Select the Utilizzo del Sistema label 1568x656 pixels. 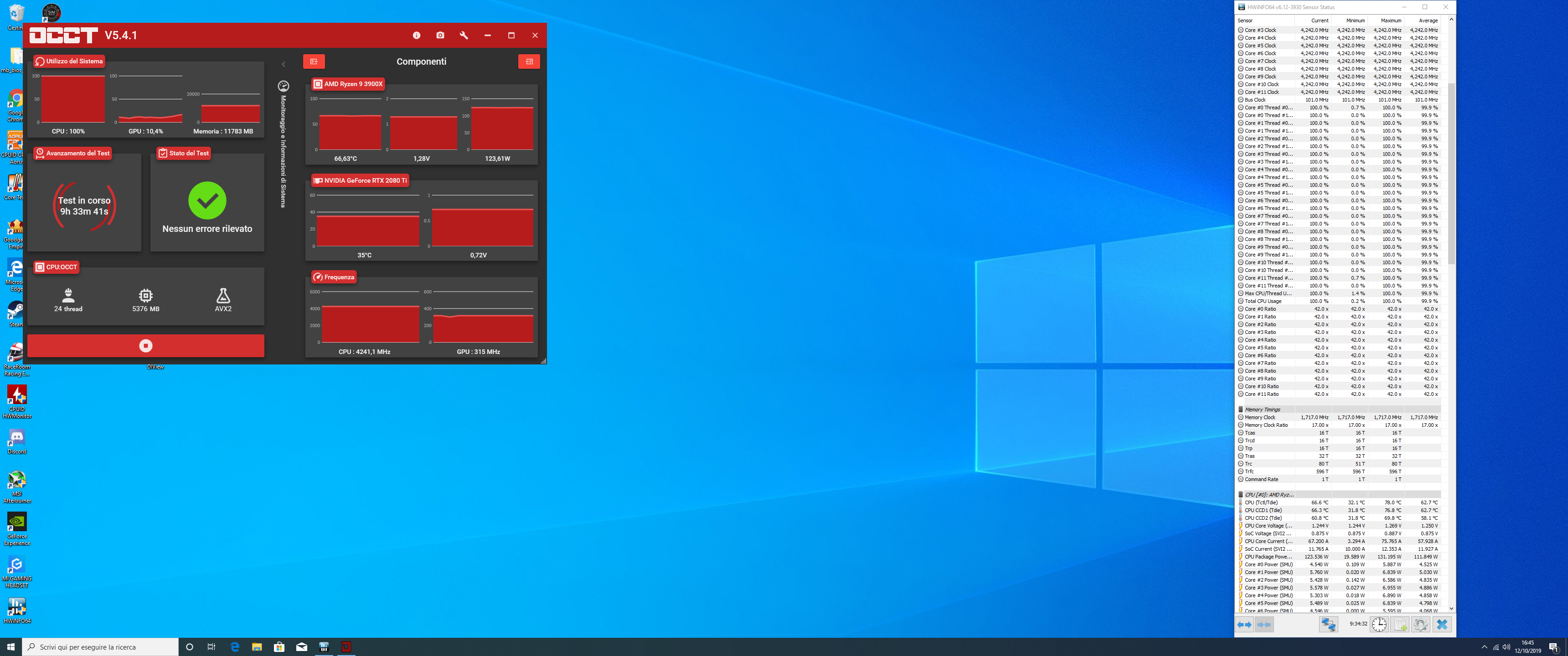[x=69, y=61]
